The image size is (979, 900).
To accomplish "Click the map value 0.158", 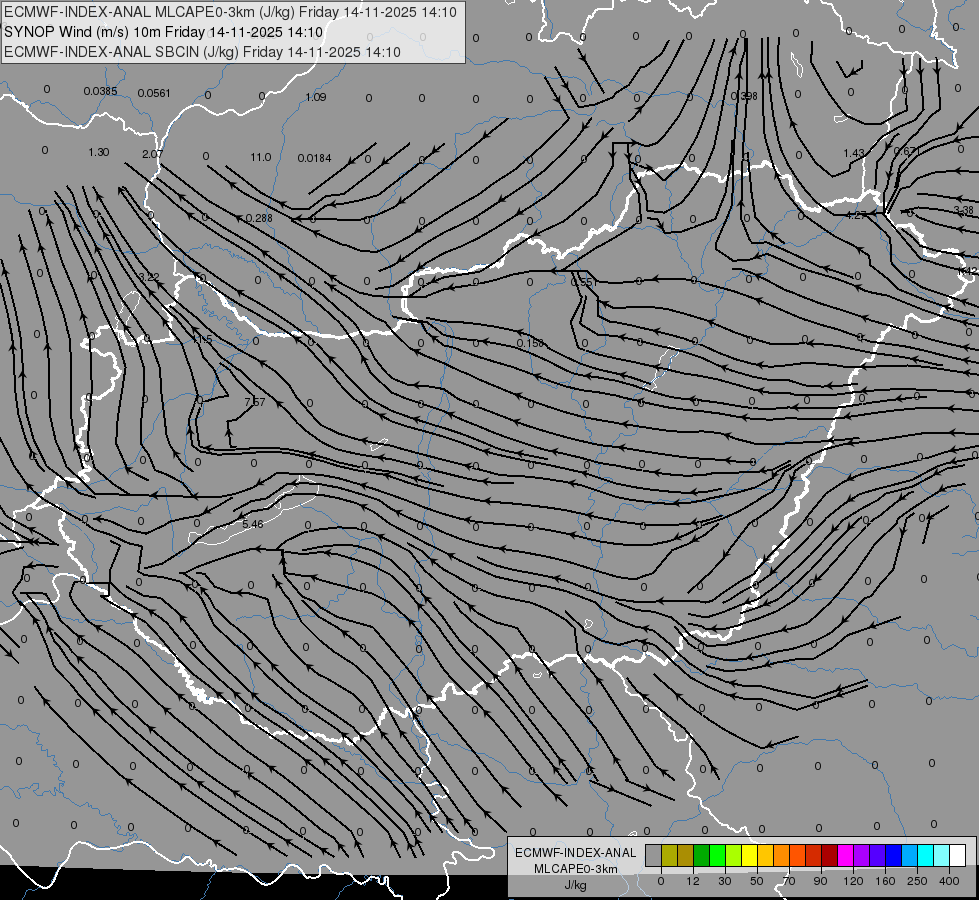I will click(x=530, y=343).
